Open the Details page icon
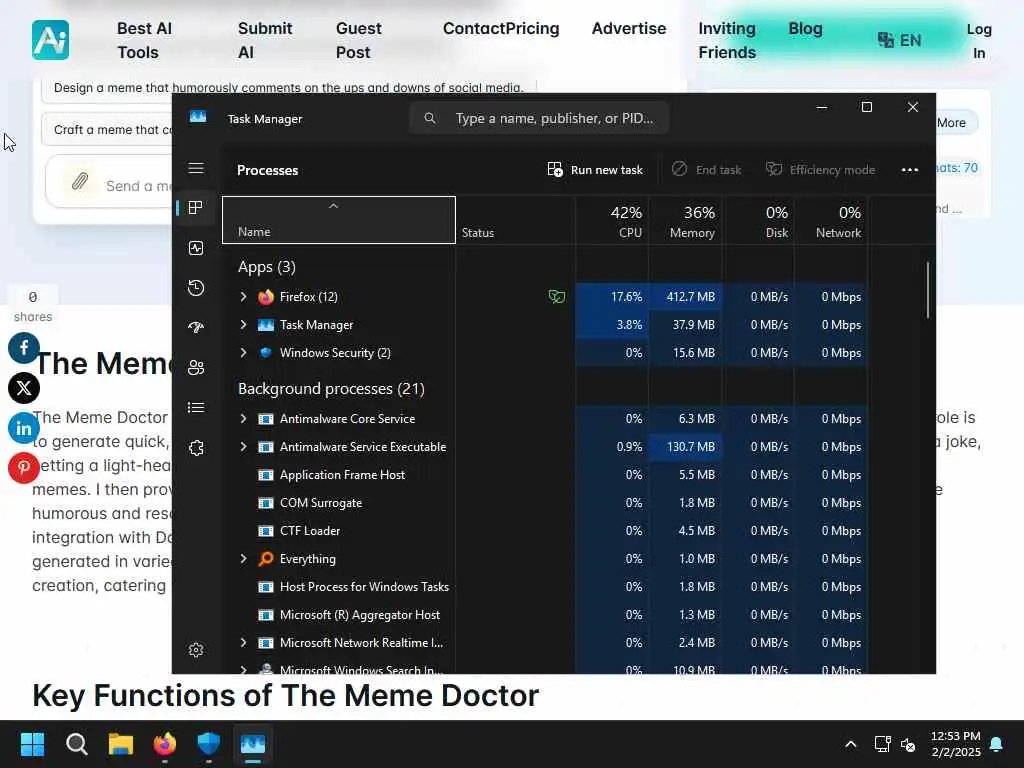 click(196, 408)
